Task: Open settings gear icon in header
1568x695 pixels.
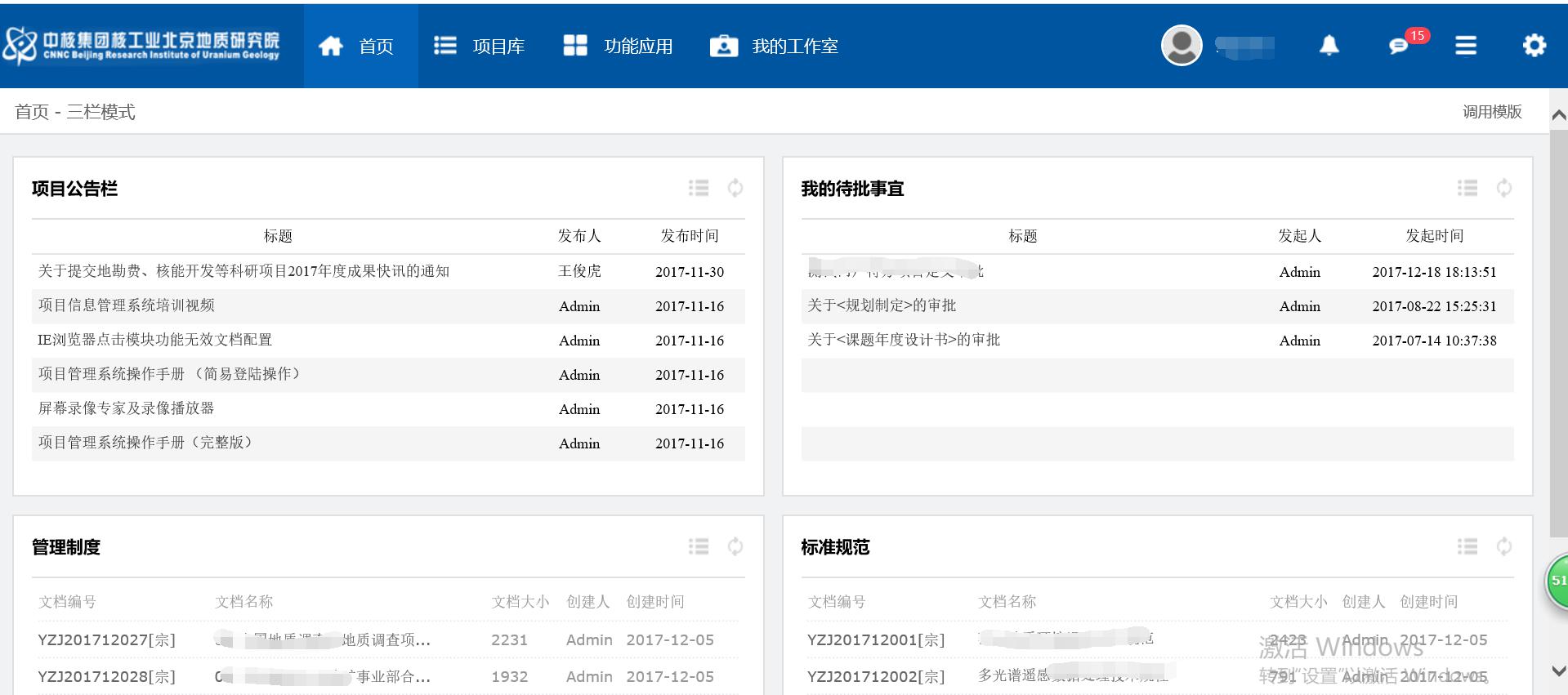Action: click(1534, 46)
